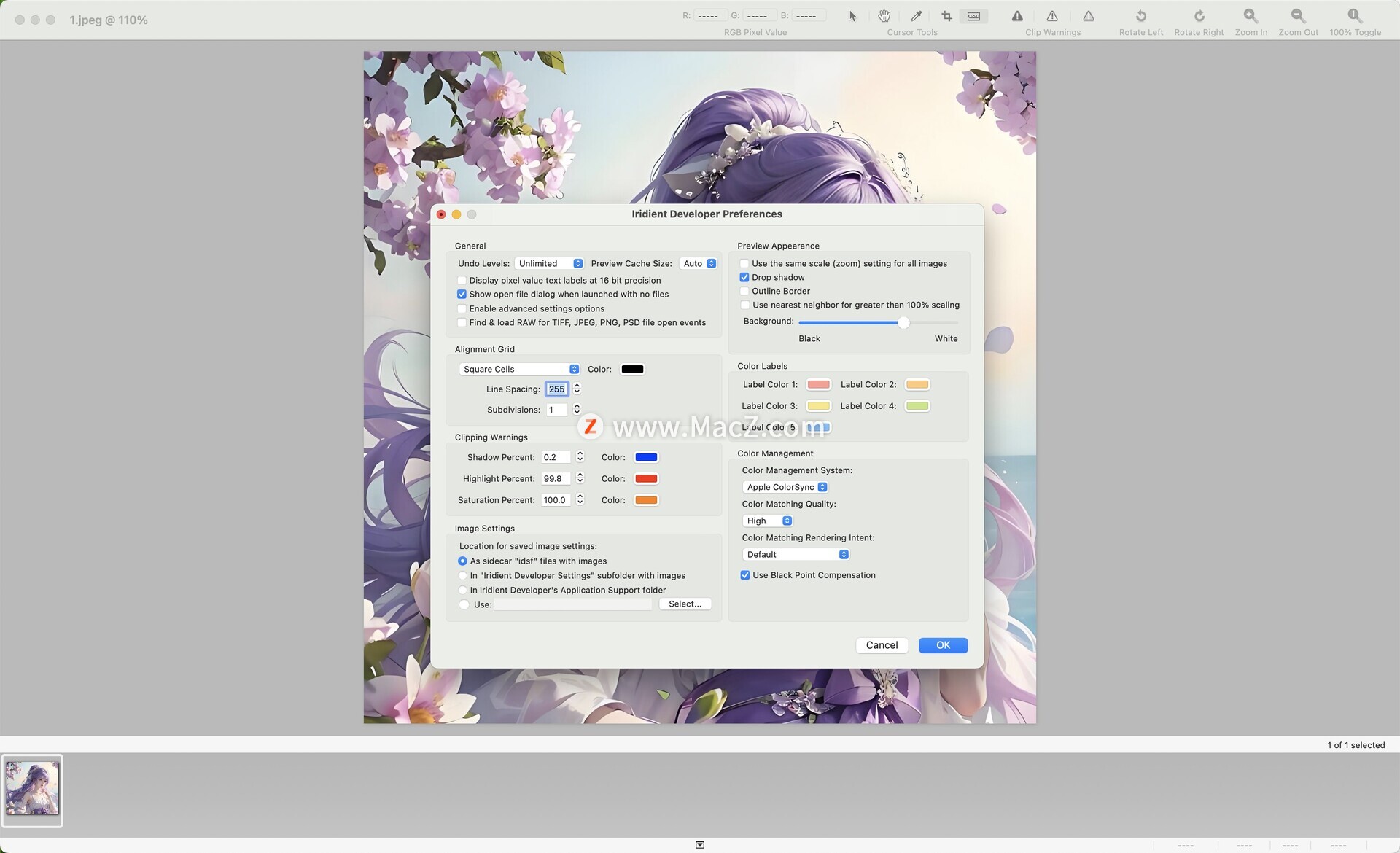Select the custom Use location radio
This screenshot has height=853, width=1400.
(464, 604)
